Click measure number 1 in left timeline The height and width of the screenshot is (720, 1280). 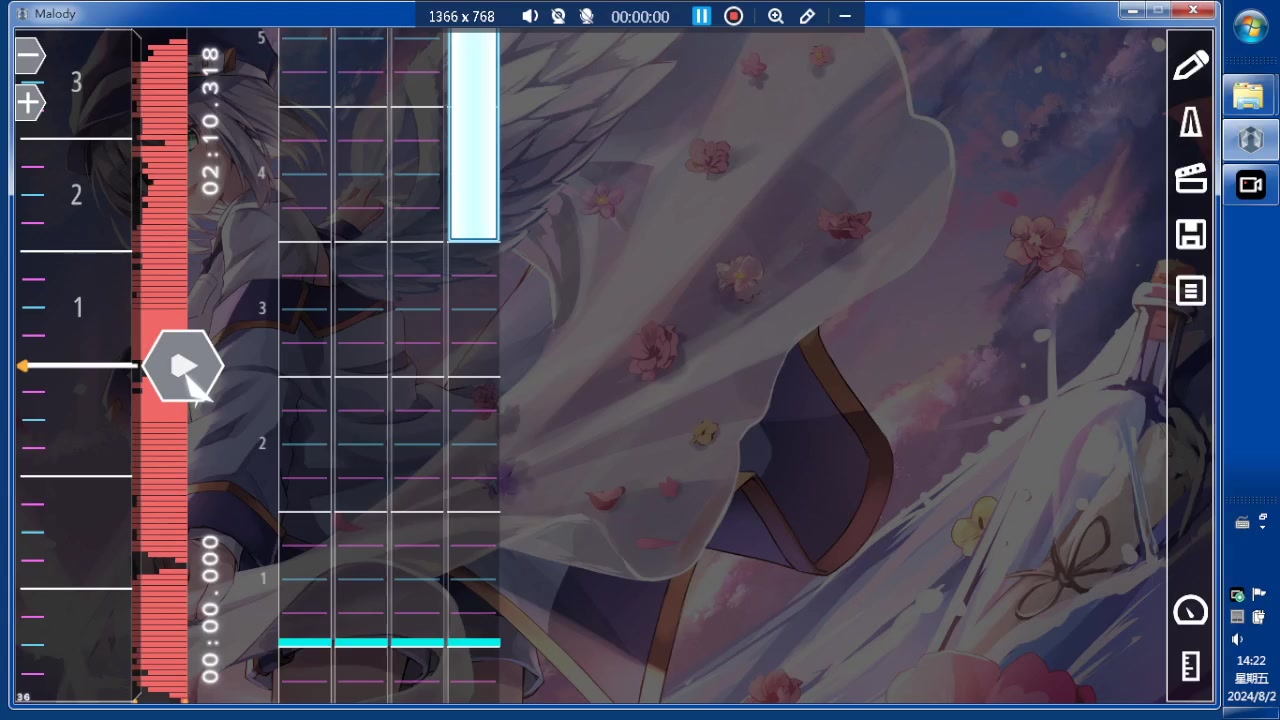(78, 307)
